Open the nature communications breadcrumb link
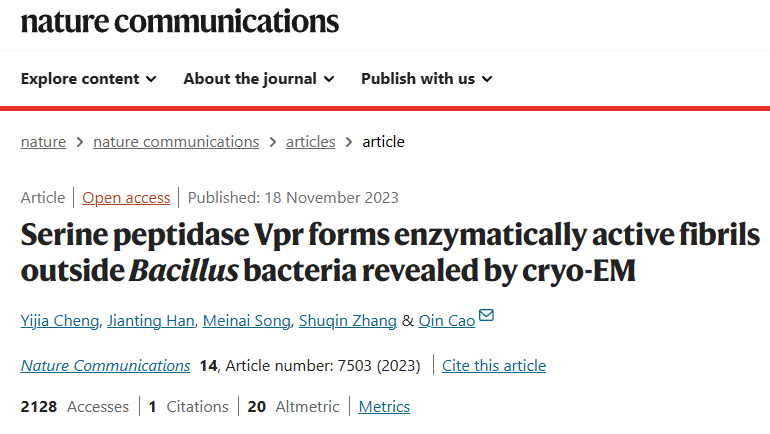Viewport: 770px width, 434px height. click(x=176, y=142)
